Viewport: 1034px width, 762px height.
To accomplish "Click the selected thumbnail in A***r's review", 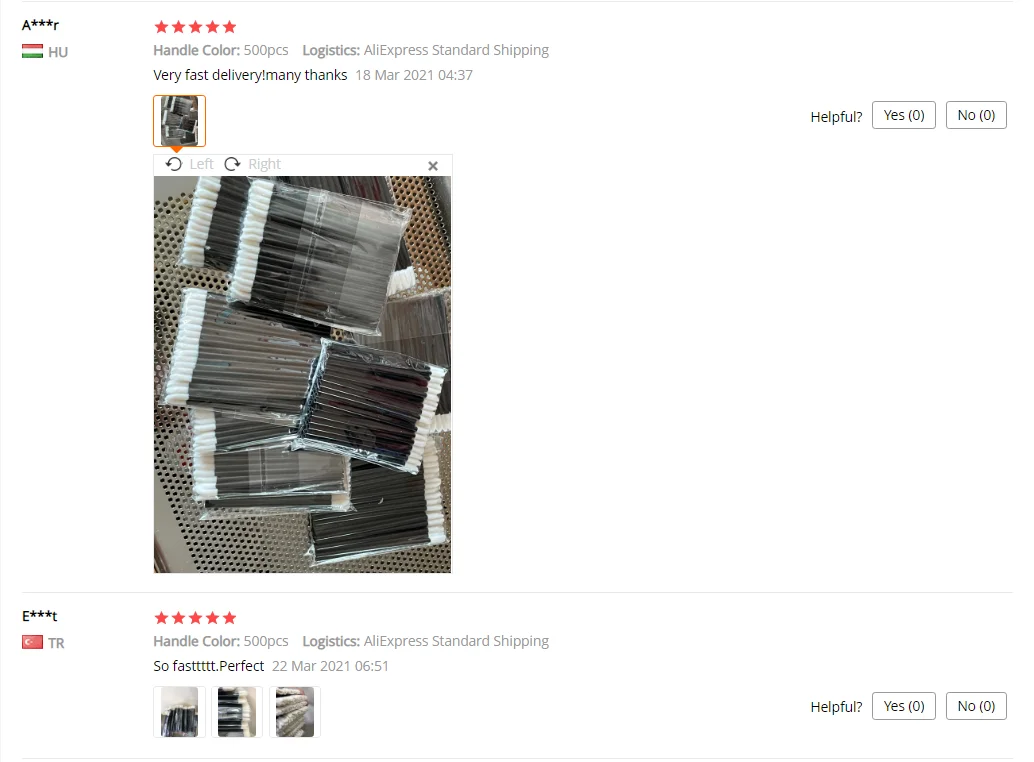I will [x=179, y=121].
